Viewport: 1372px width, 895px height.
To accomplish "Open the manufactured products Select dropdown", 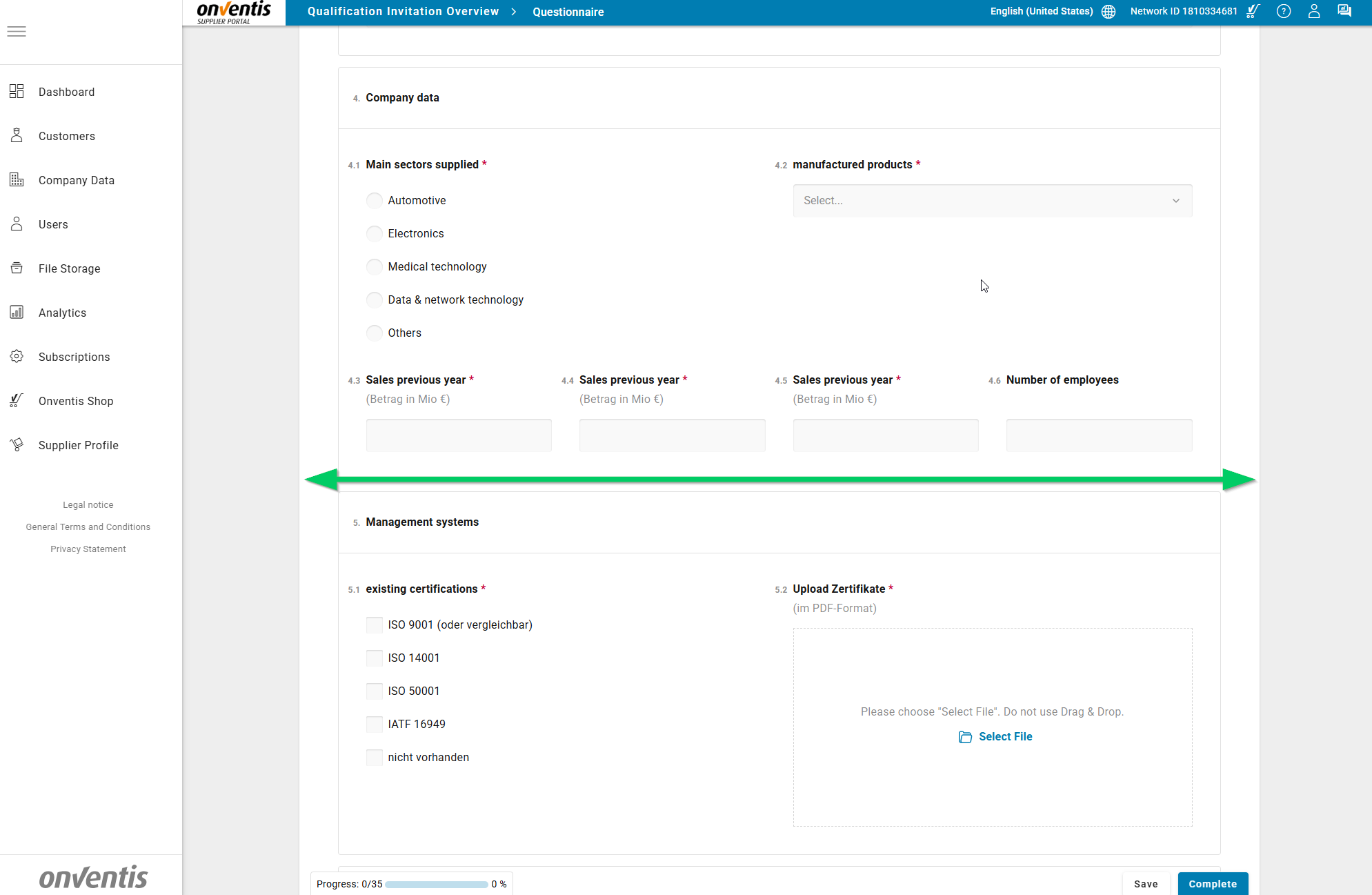I will [x=992, y=201].
